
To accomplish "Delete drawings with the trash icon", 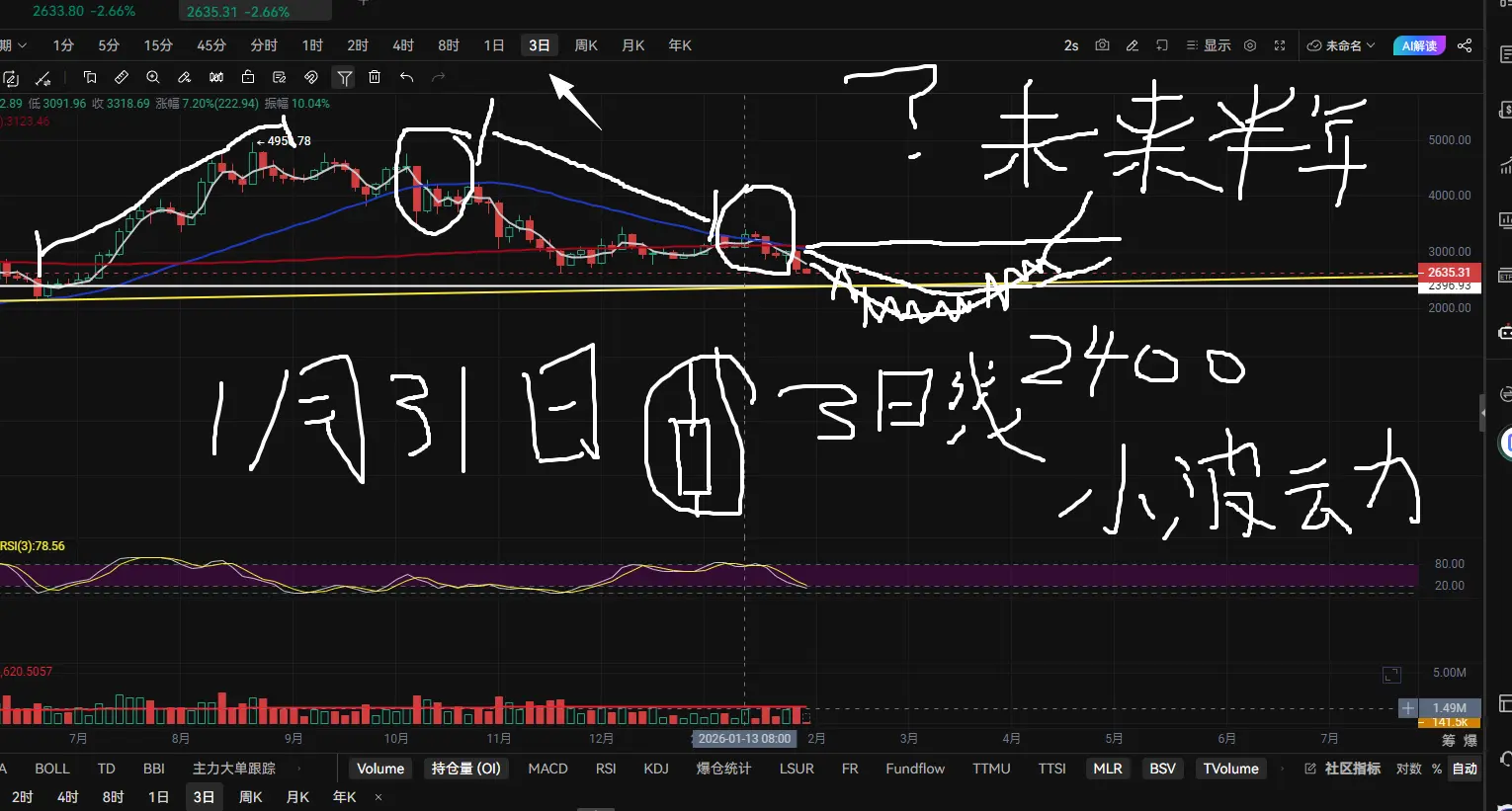I will click(x=375, y=77).
